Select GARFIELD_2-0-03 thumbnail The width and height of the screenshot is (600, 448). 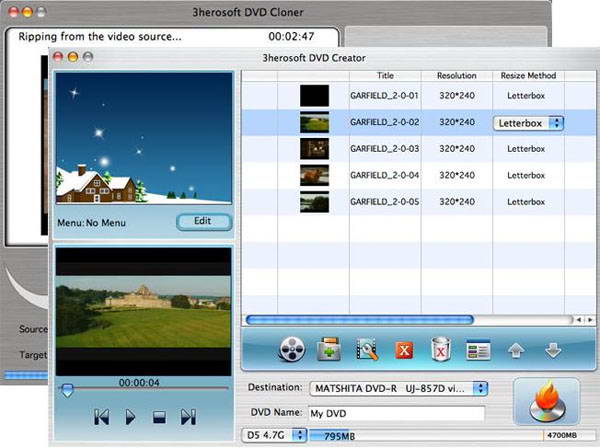314,148
